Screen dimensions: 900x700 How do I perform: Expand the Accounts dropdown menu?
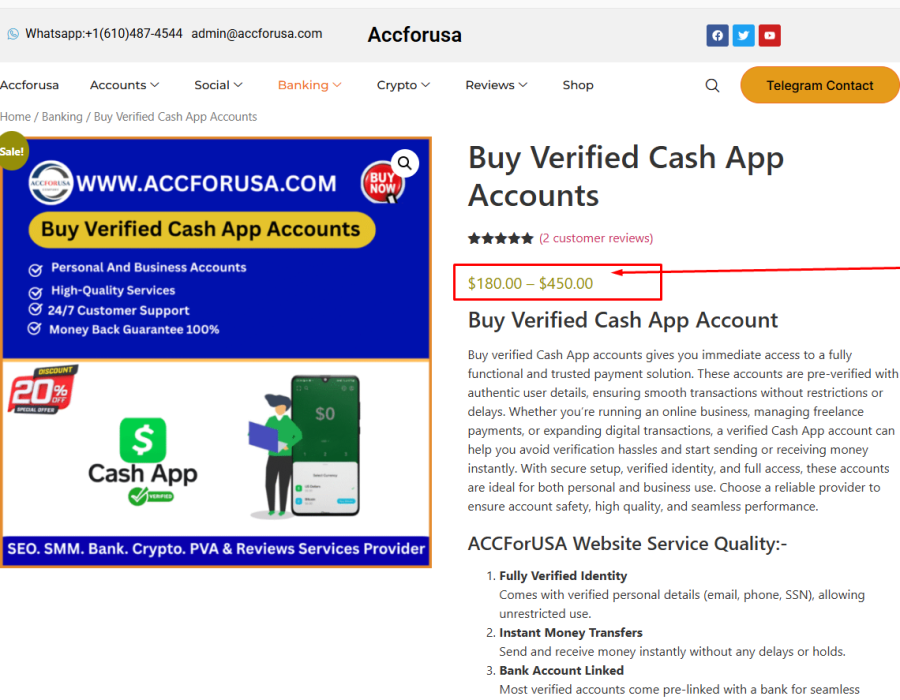125,85
